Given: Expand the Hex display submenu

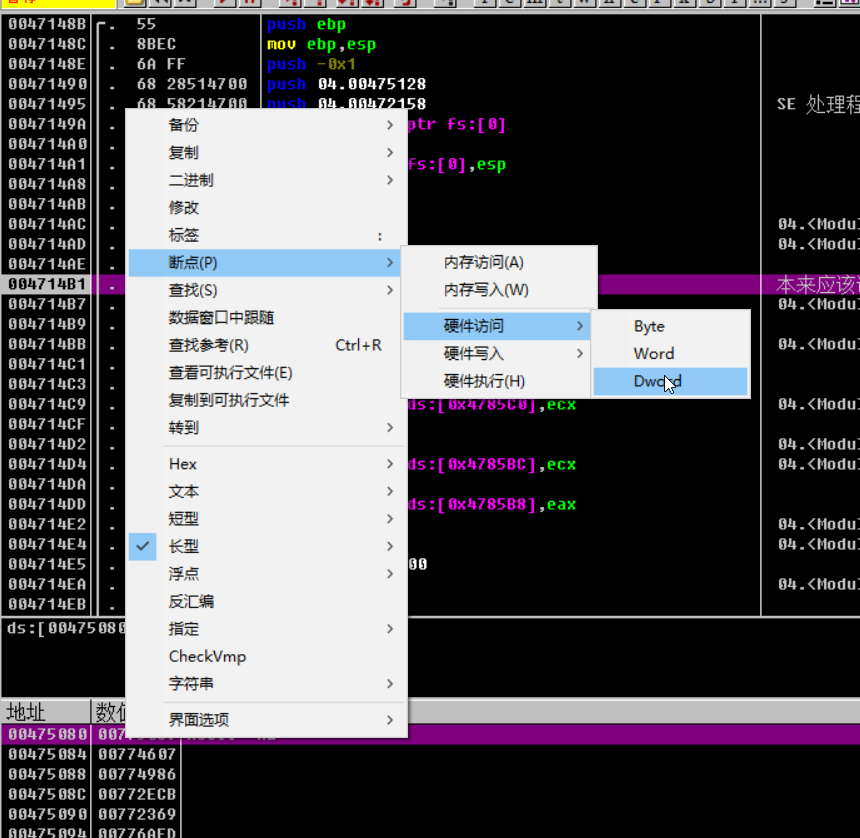Looking at the screenshot, I should (268, 464).
